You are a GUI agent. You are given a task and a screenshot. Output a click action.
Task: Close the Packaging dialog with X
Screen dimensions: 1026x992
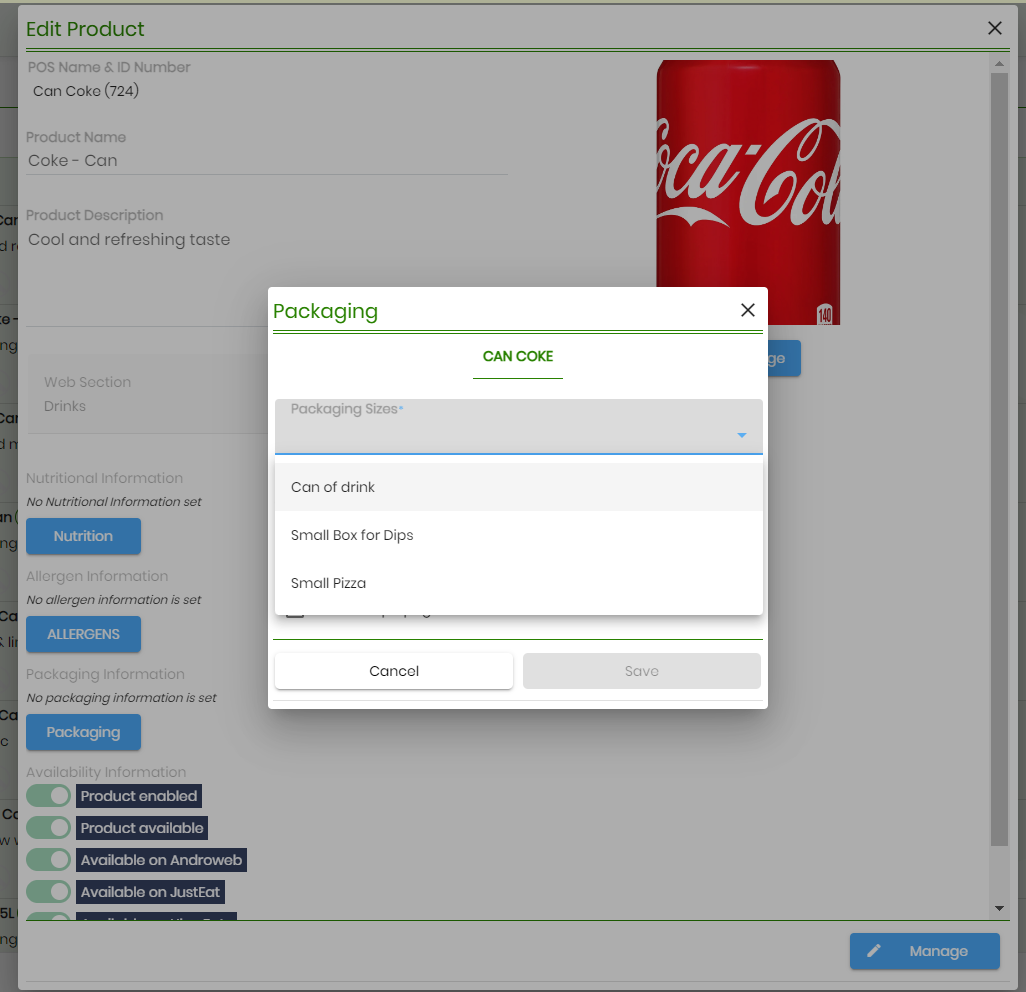[x=747, y=310]
